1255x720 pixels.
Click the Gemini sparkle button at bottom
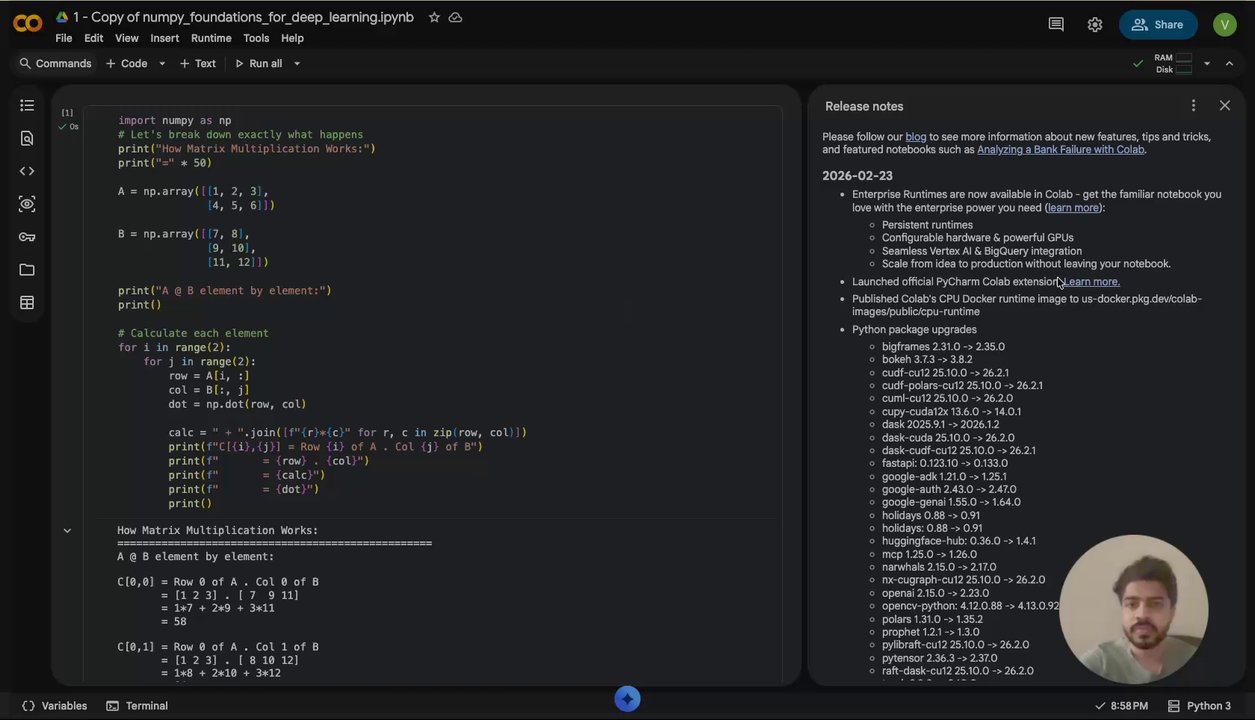(x=627, y=699)
